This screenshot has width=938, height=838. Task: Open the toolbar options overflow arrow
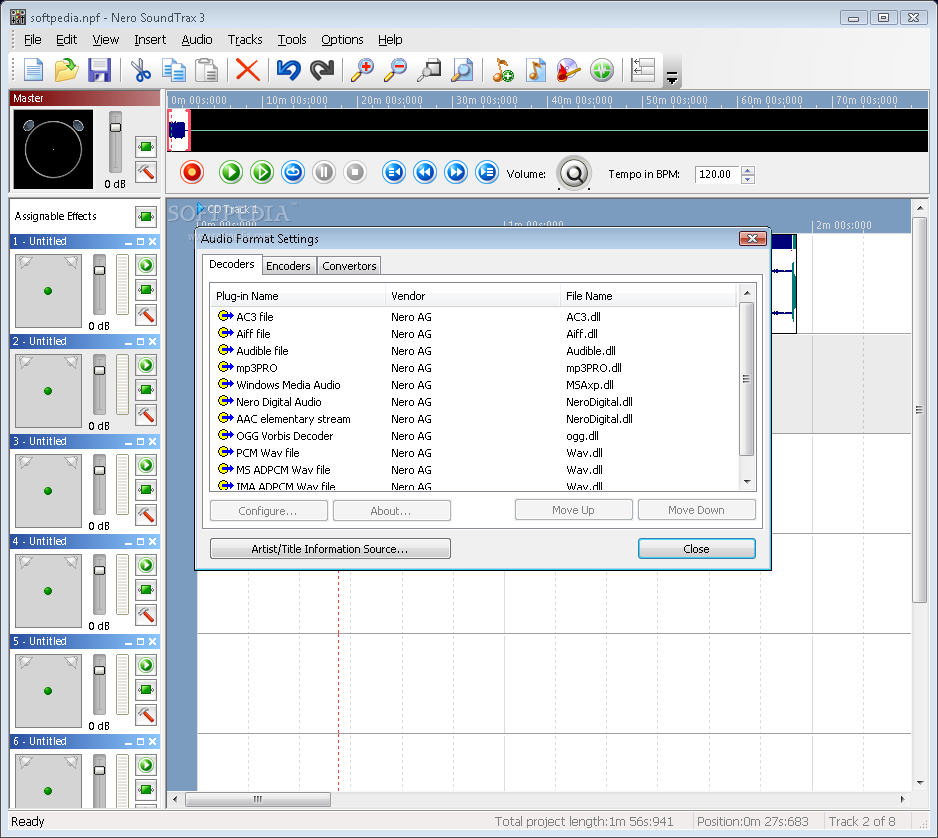[x=672, y=77]
